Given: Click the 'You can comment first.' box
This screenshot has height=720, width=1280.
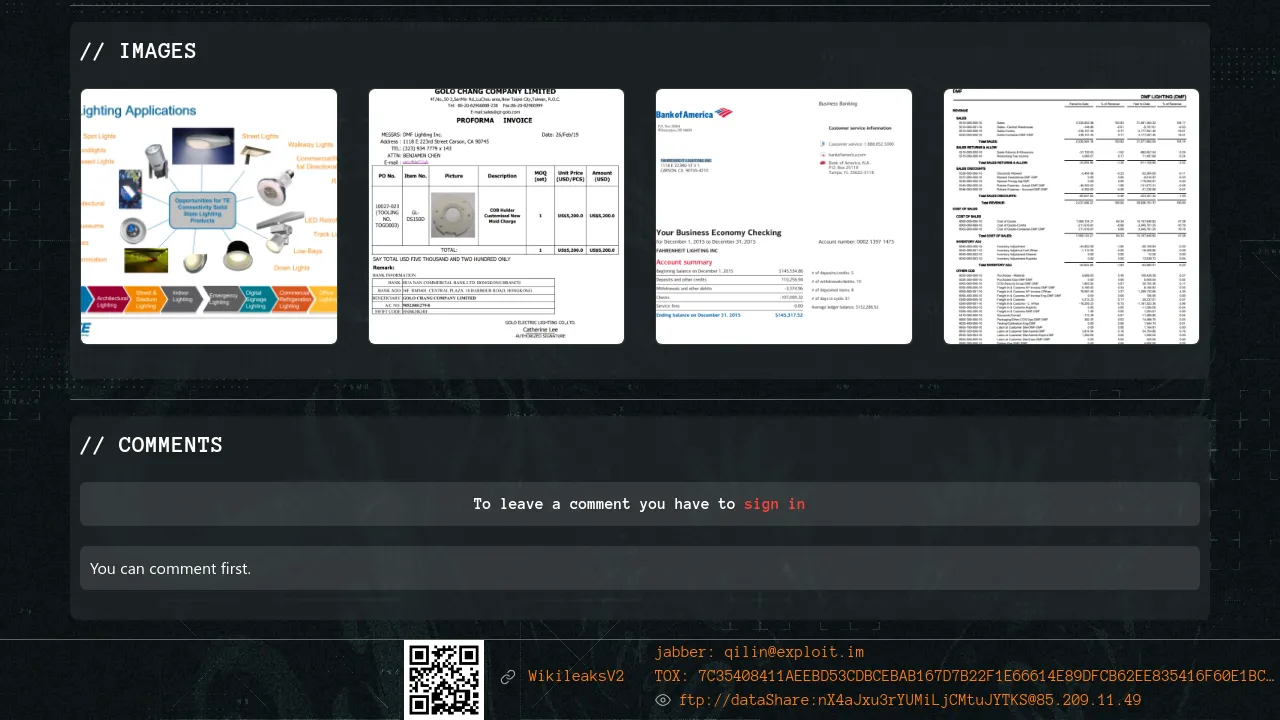Looking at the screenshot, I should pyautogui.click(x=640, y=568).
